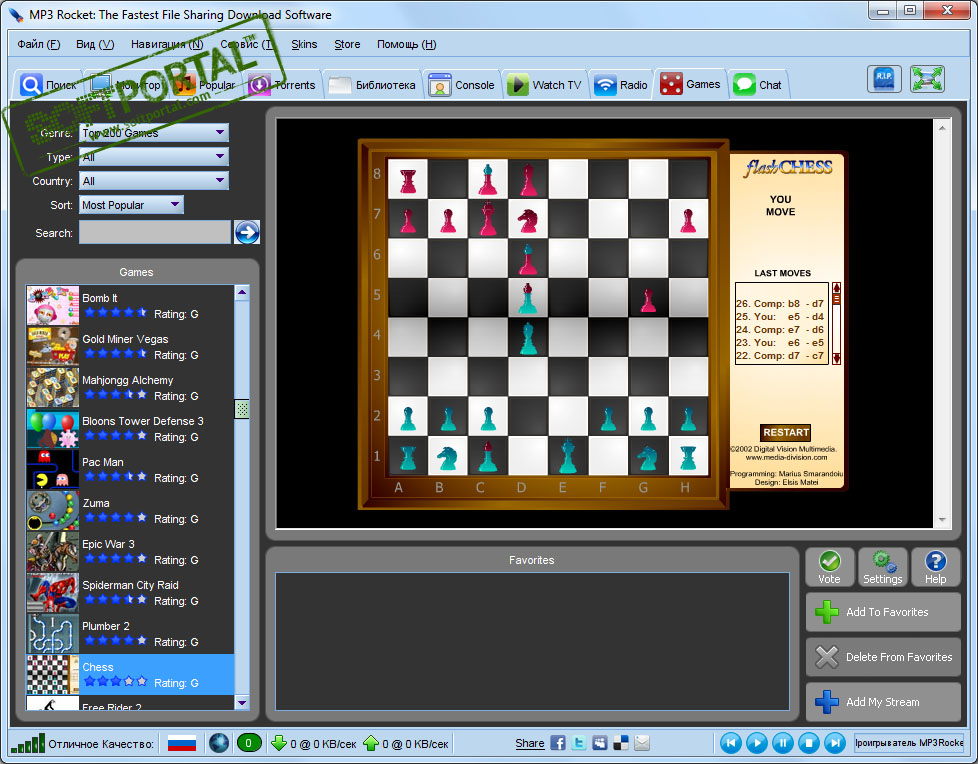Open the Sort dropdown Most Popular

[131, 205]
